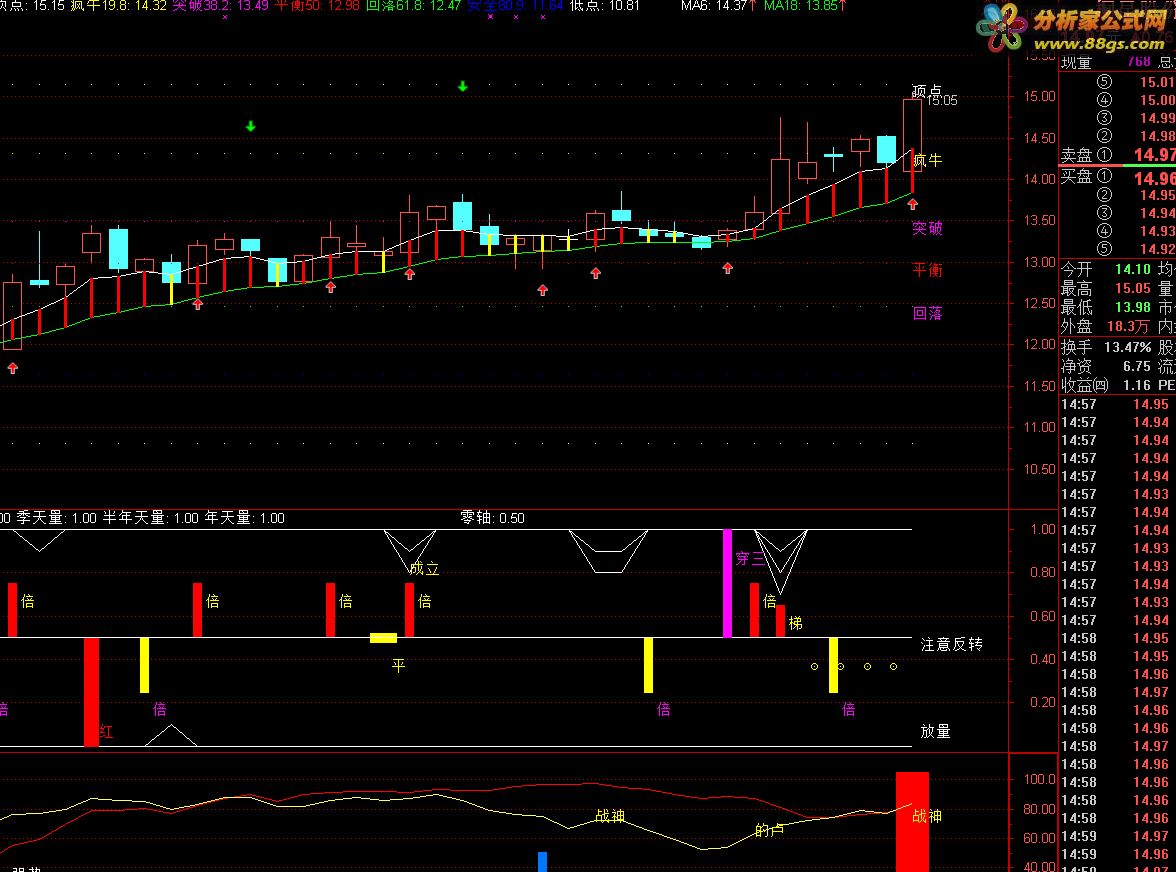Click the 100.0 bottom indicator axis label
1176x872 pixels.
tap(1040, 780)
